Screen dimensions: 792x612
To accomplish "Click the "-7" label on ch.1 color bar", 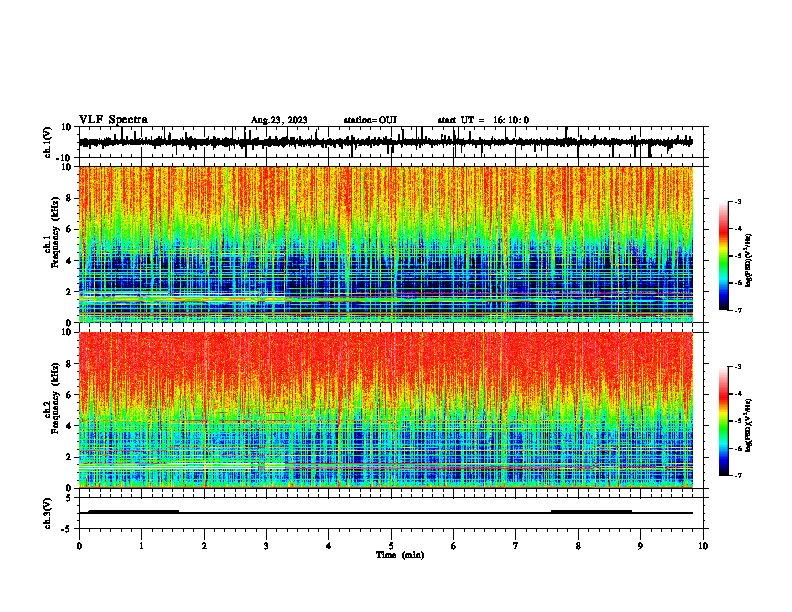I will [738, 310].
